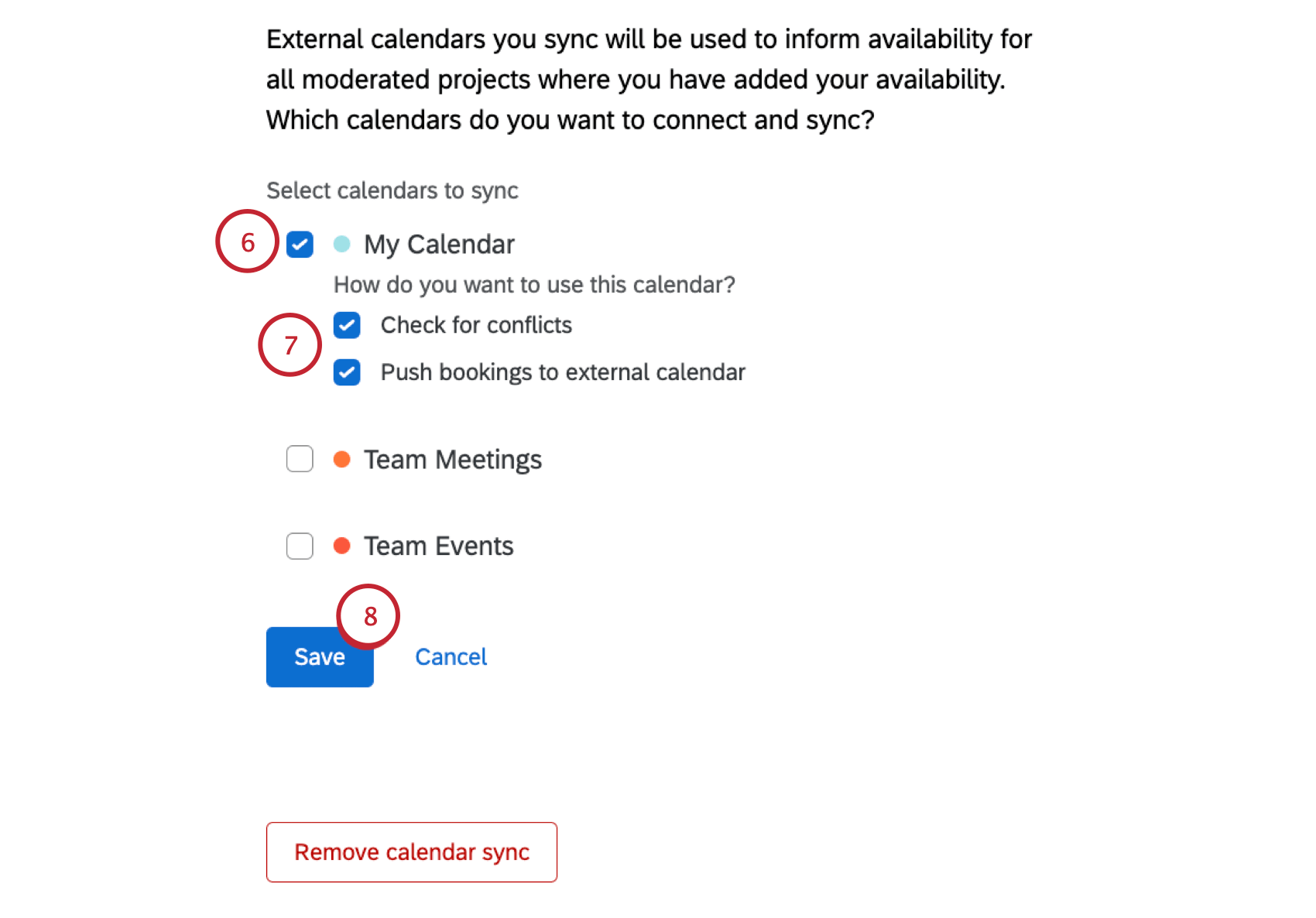This screenshot has height=918, width=1316.
Task: Toggle the Check for conflicts setting off
Action: coord(346,325)
